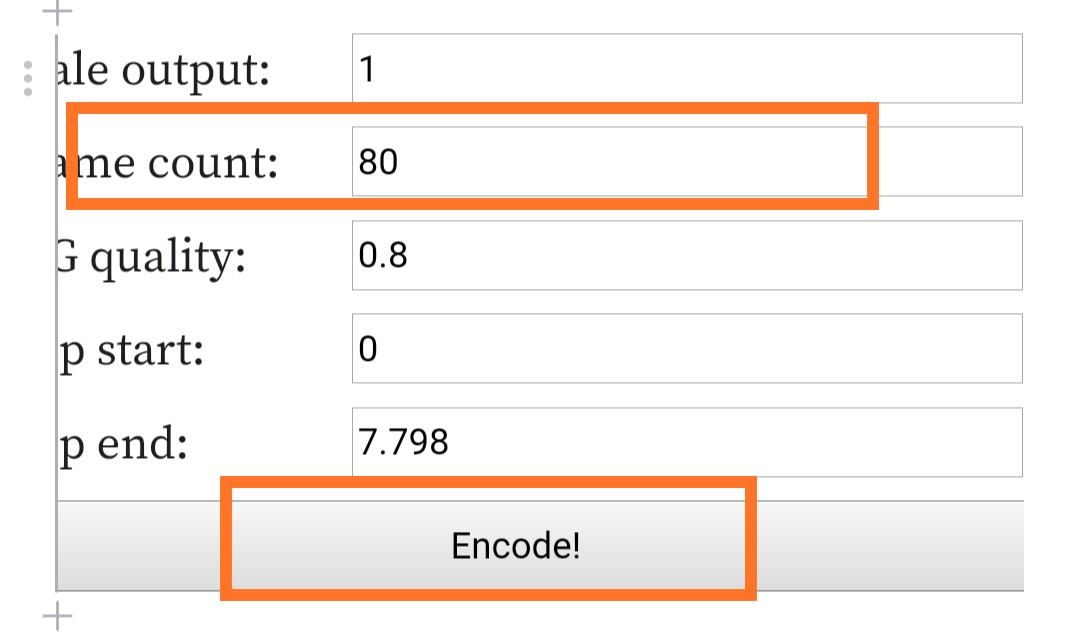Click the plus icon below Encode button
Viewport: 1080px width, 633px height.
pos(57,615)
